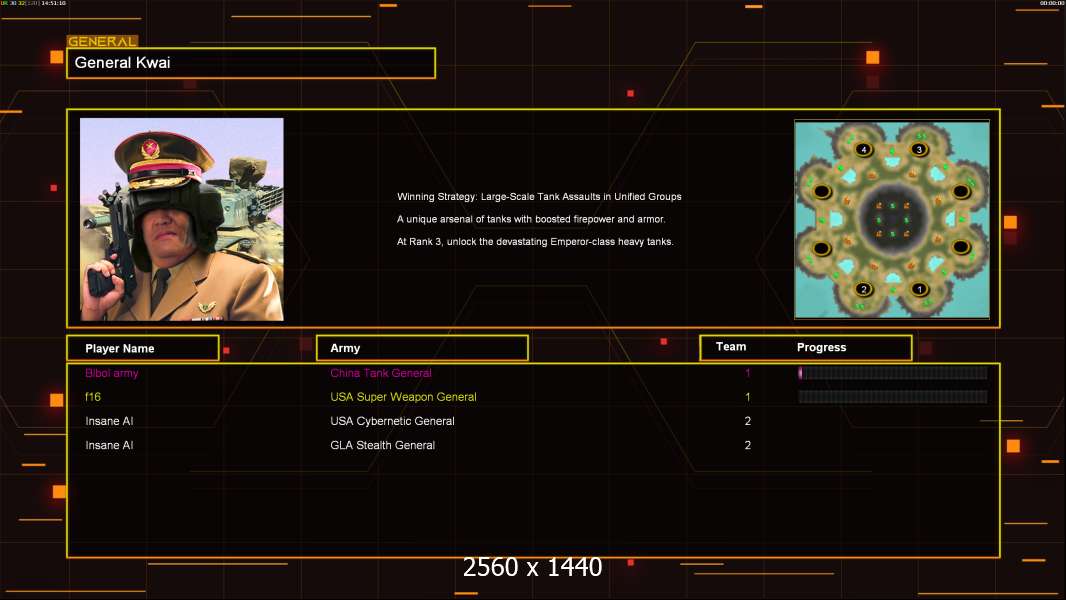1066x600 pixels.
Task: Select start position 1 on the map
Action: pyautogui.click(x=919, y=289)
